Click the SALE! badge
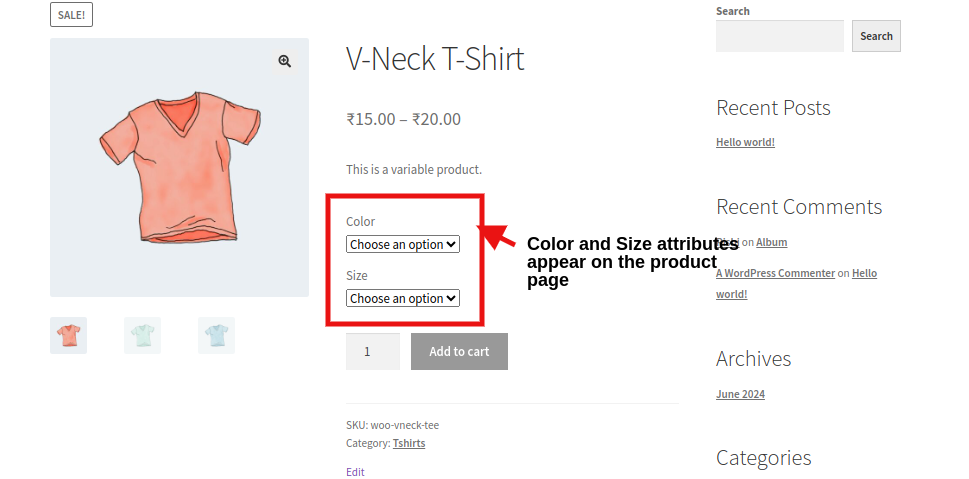The height and width of the screenshot is (479, 969). coord(71,15)
